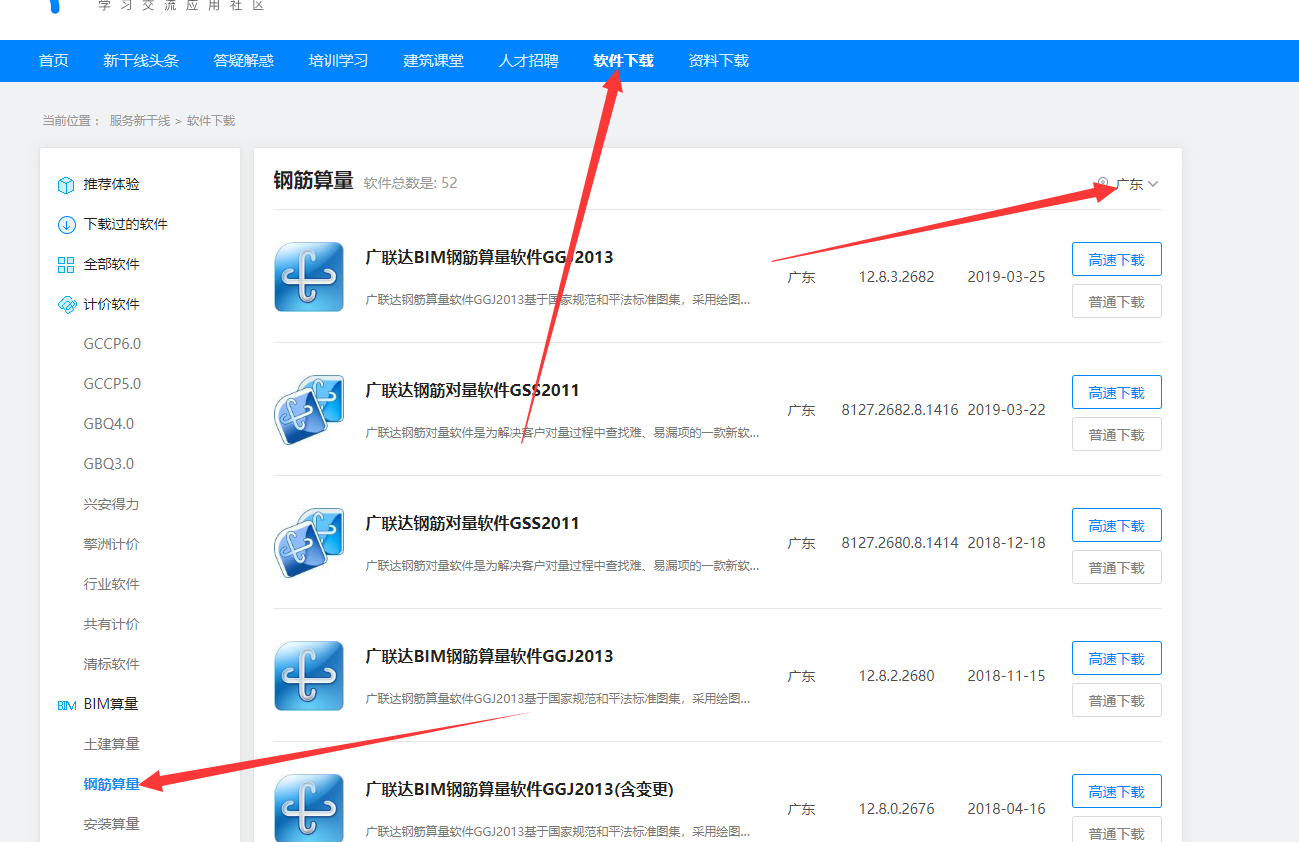Select 计价软件 category in the sidebar
1299x842 pixels.
(112, 305)
